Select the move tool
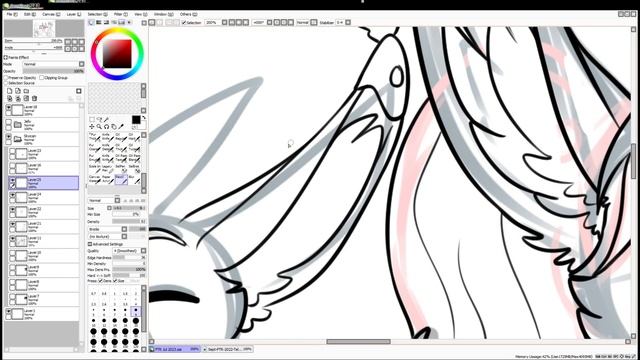Image resolution: width=640 pixels, height=360 pixels. point(92,127)
